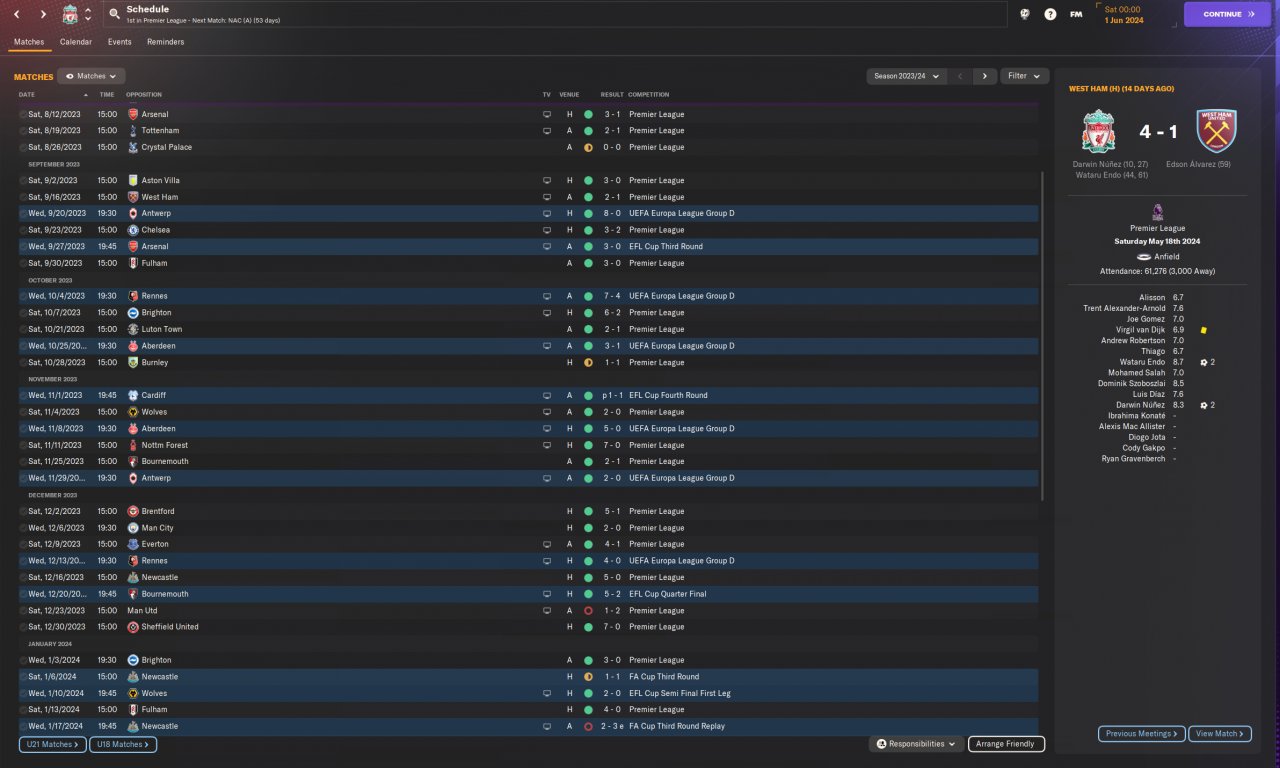Click the up-down arrows beside the club badge
Screen dimensions: 1280x768
[x=88, y=15]
